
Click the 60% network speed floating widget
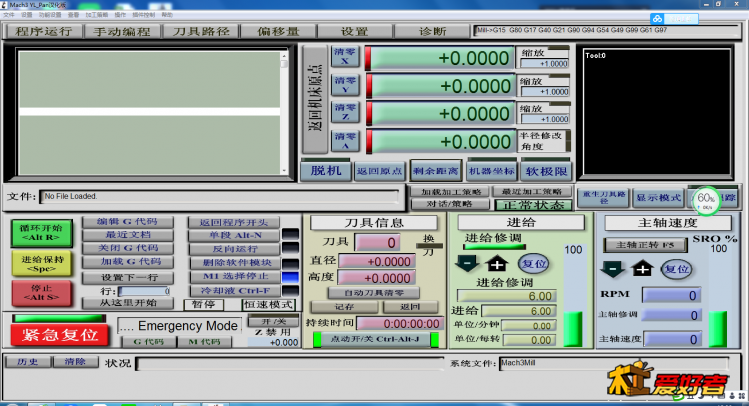coord(706,200)
